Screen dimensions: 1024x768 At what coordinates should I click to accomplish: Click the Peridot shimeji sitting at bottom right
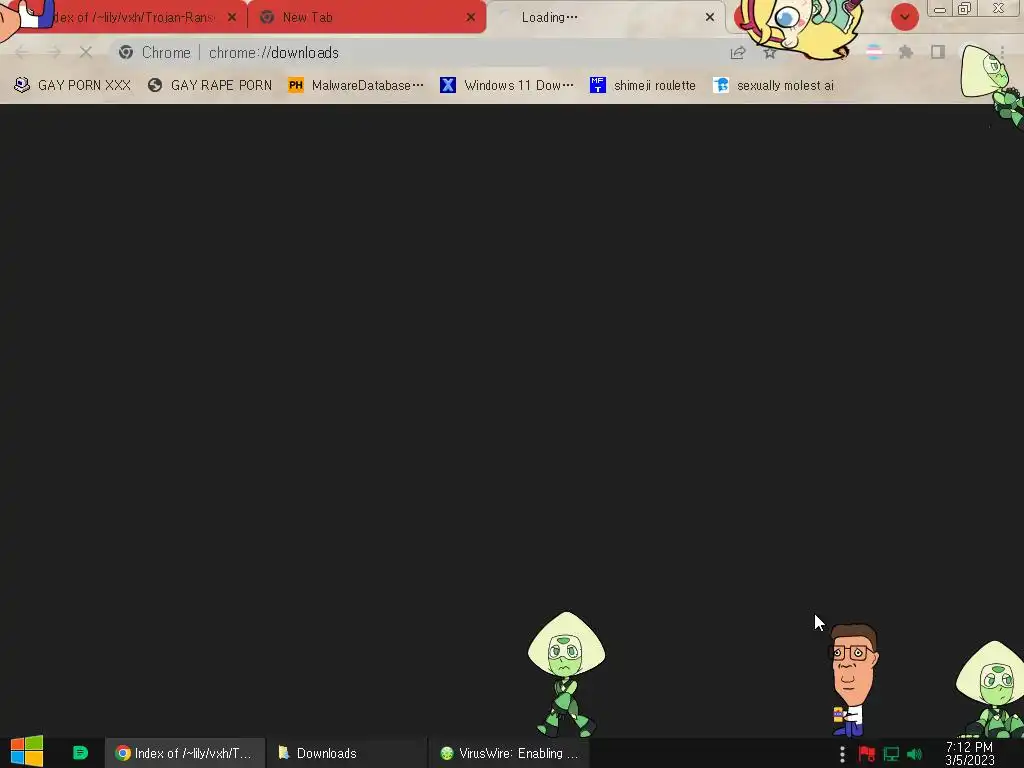(x=991, y=689)
